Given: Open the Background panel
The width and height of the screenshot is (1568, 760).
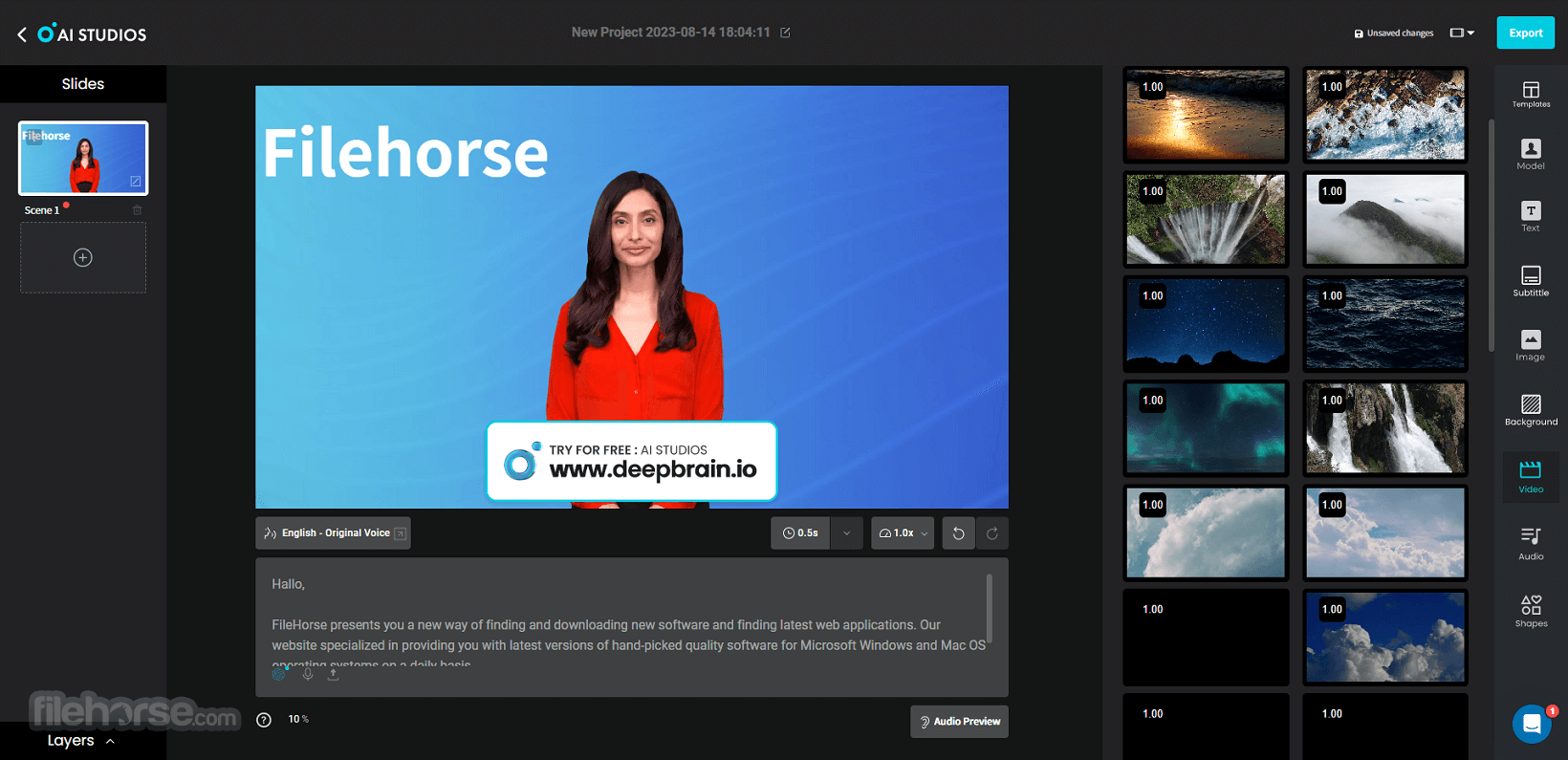Looking at the screenshot, I should tap(1531, 410).
